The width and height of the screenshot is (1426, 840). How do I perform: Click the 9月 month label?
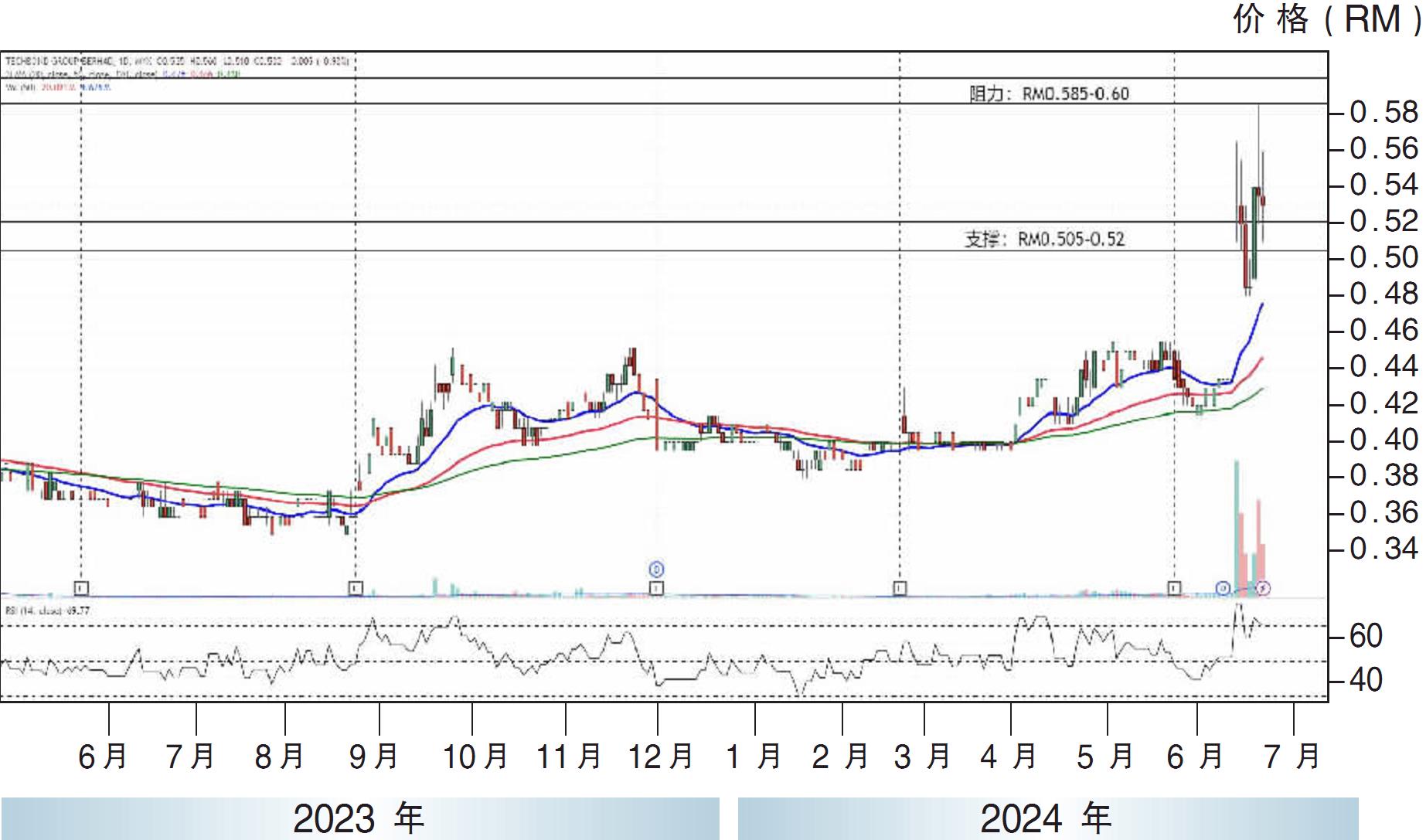tap(375, 757)
